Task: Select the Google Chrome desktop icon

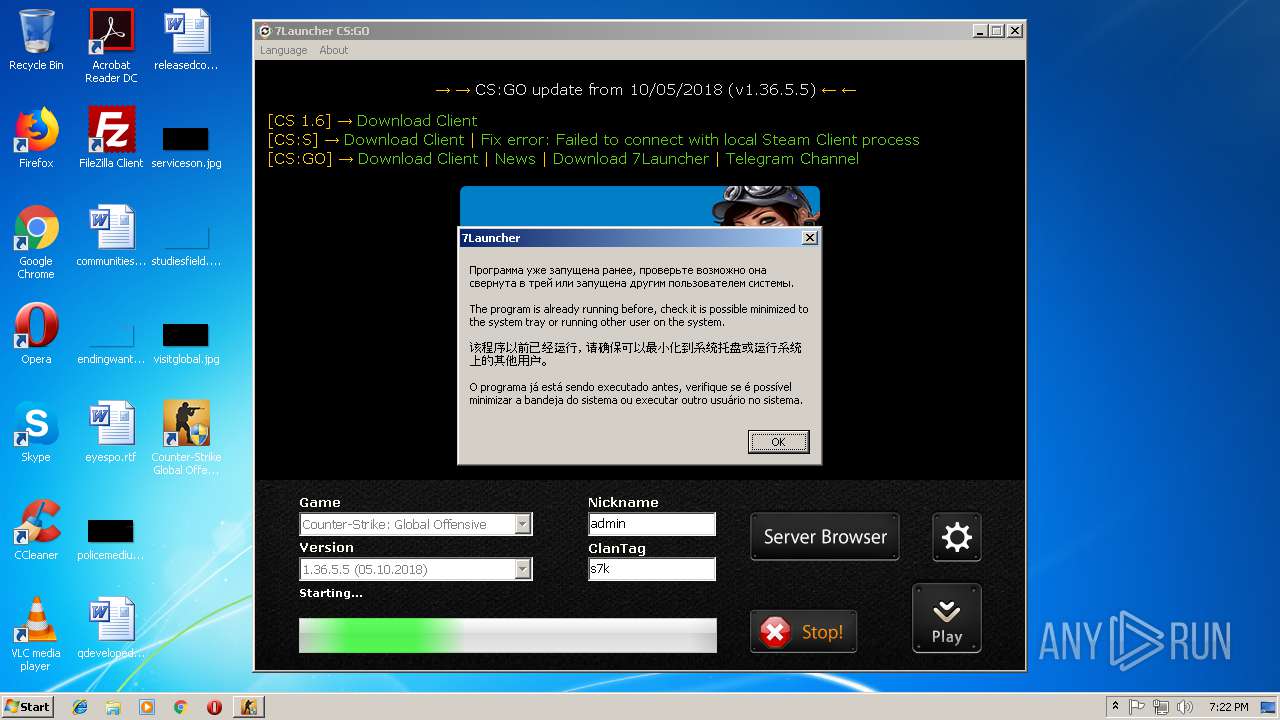Action: click(36, 243)
